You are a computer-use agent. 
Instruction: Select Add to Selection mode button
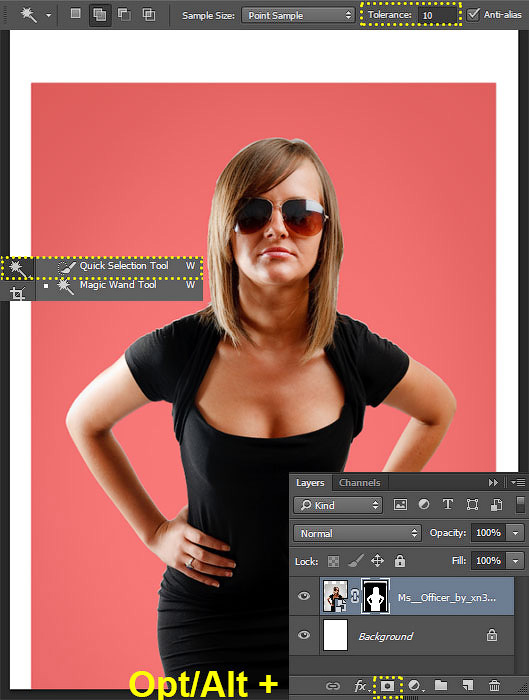[x=100, y=15]
